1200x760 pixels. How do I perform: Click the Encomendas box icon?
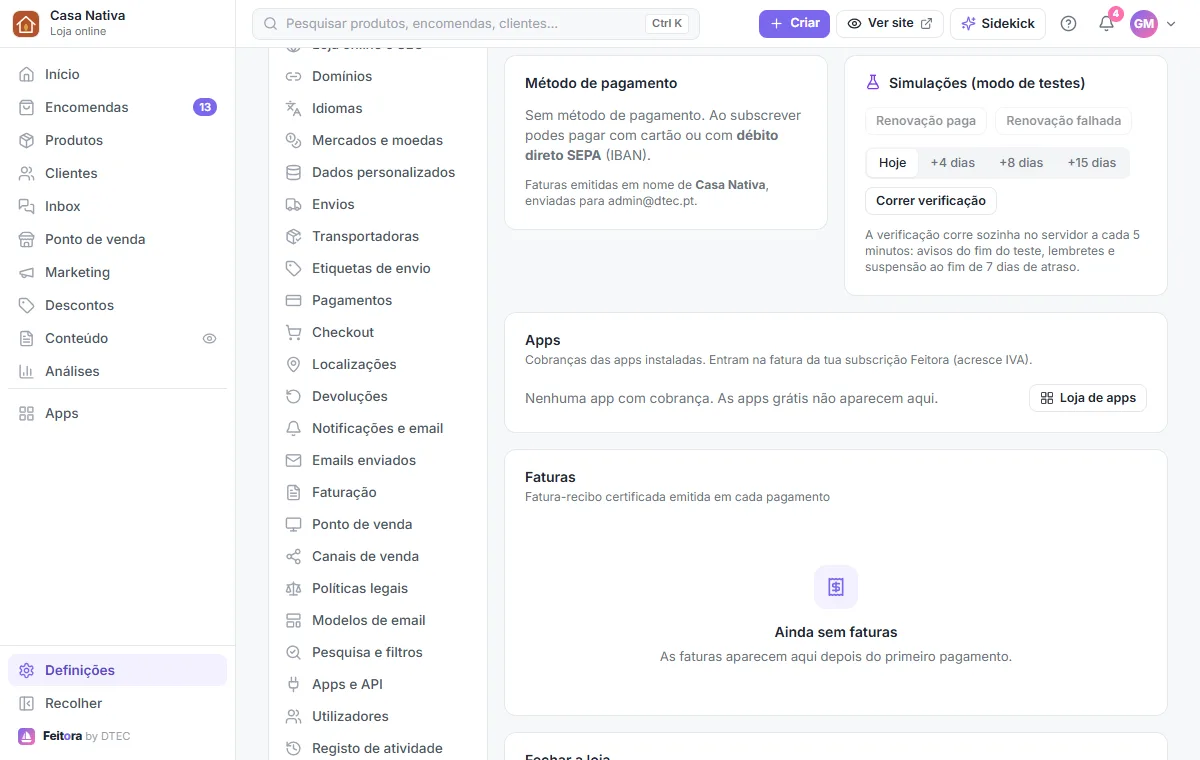(x=26, y=107)
